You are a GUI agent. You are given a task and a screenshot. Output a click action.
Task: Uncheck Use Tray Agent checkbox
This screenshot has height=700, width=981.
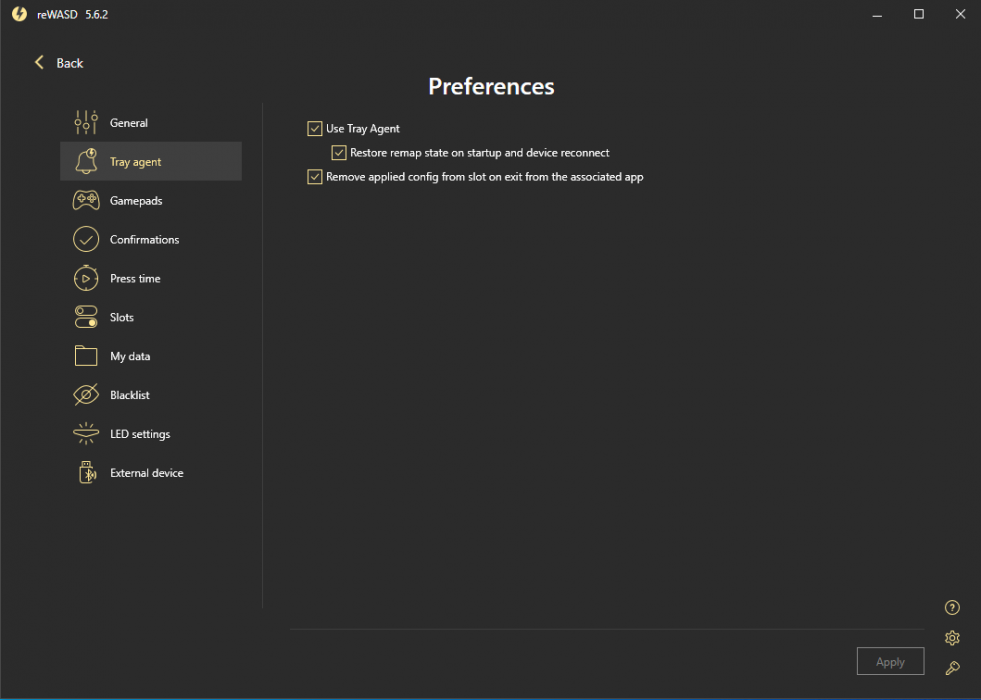click(x=315, y=129)
